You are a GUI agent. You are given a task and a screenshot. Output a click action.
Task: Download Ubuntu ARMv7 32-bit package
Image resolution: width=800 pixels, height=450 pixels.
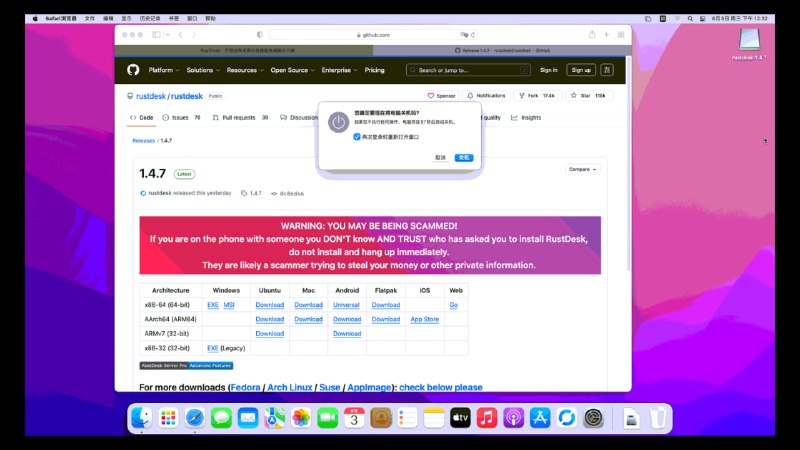[269, 333]
